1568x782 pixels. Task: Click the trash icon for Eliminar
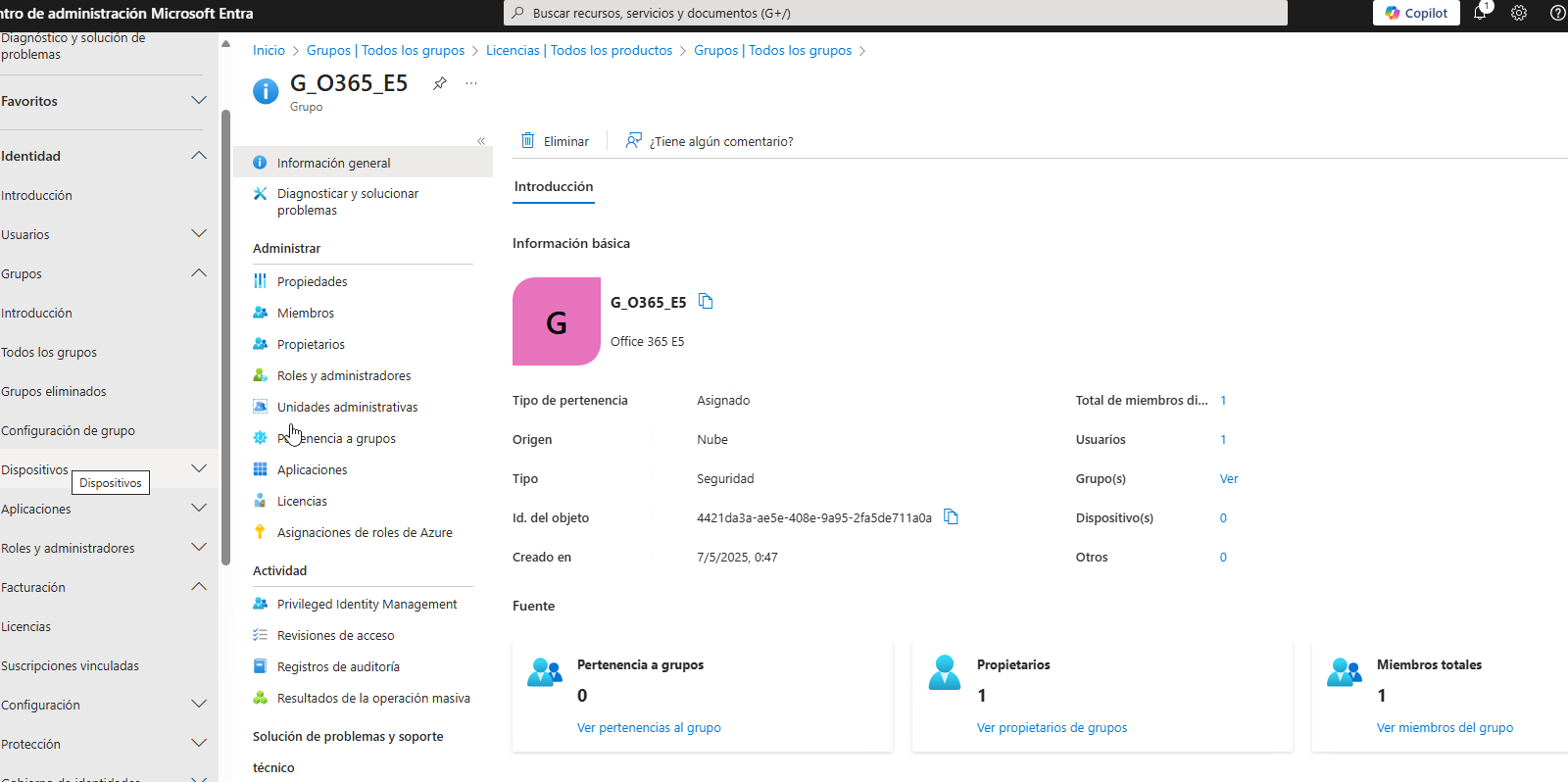528,141
